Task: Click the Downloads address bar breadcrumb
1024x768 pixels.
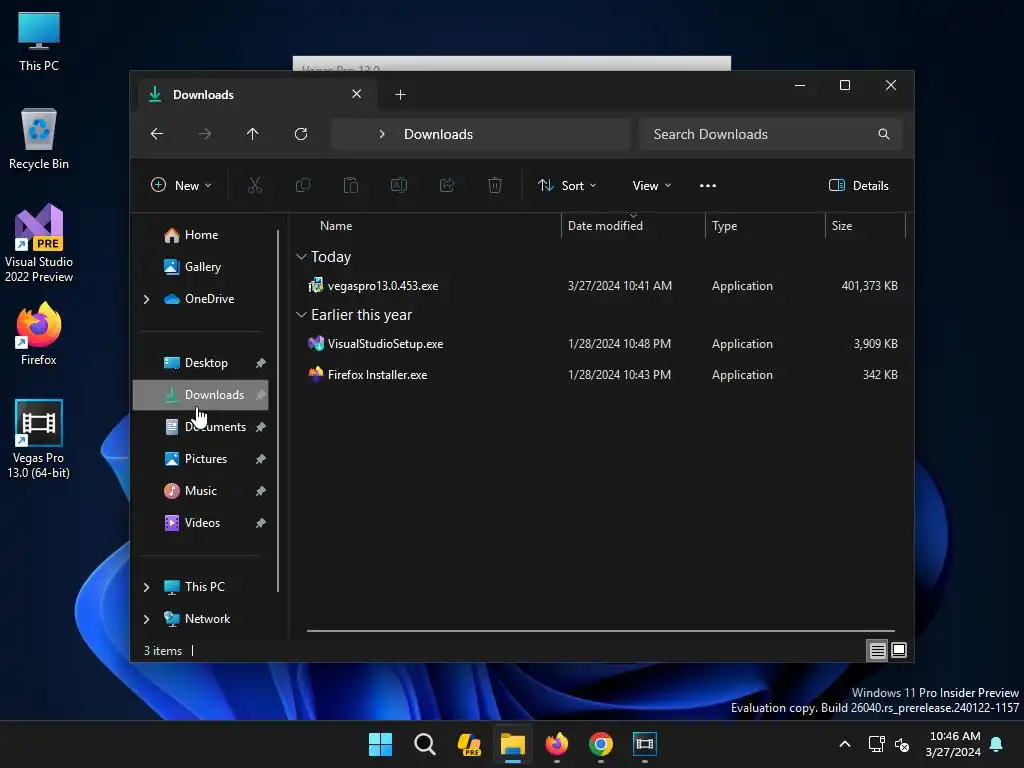Action: (438, 134)
